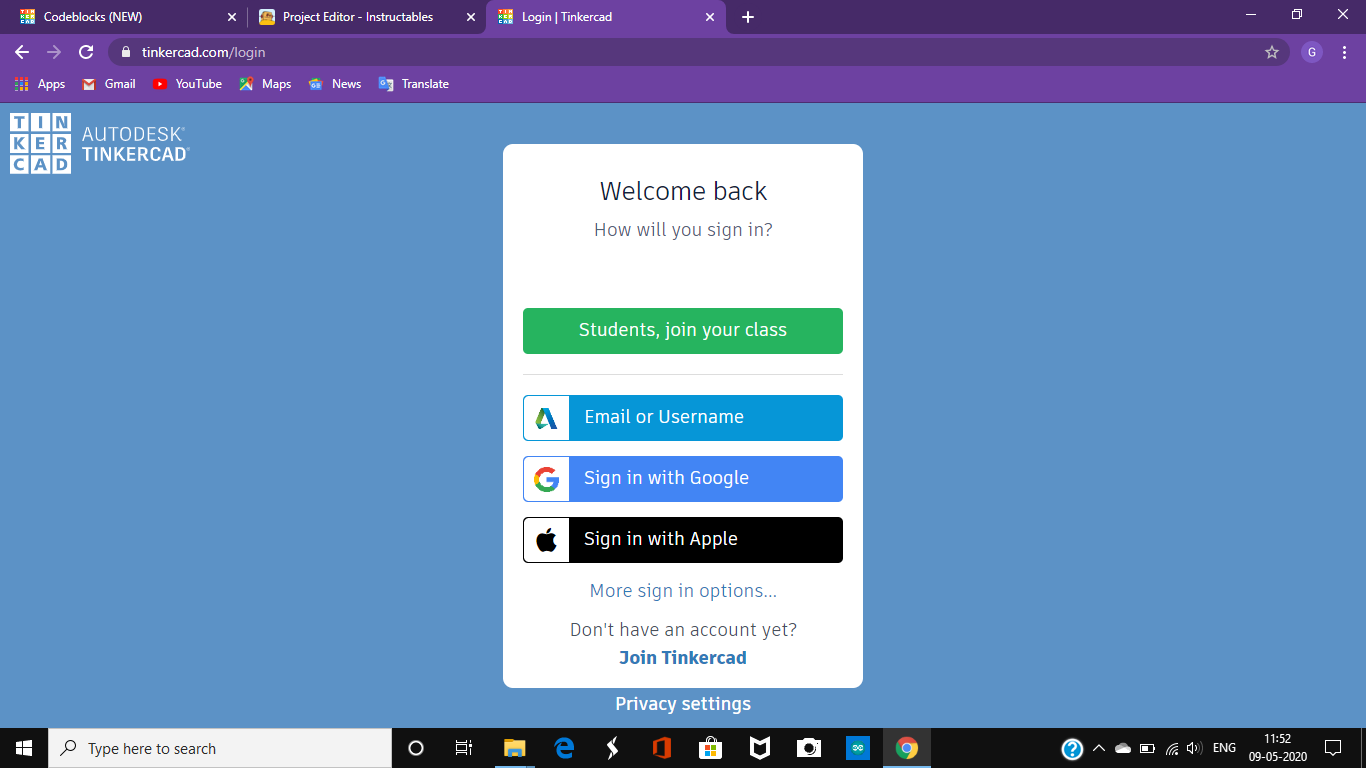Click the Join Tinkercad link

pyautogui.click(x=683, y=657)
